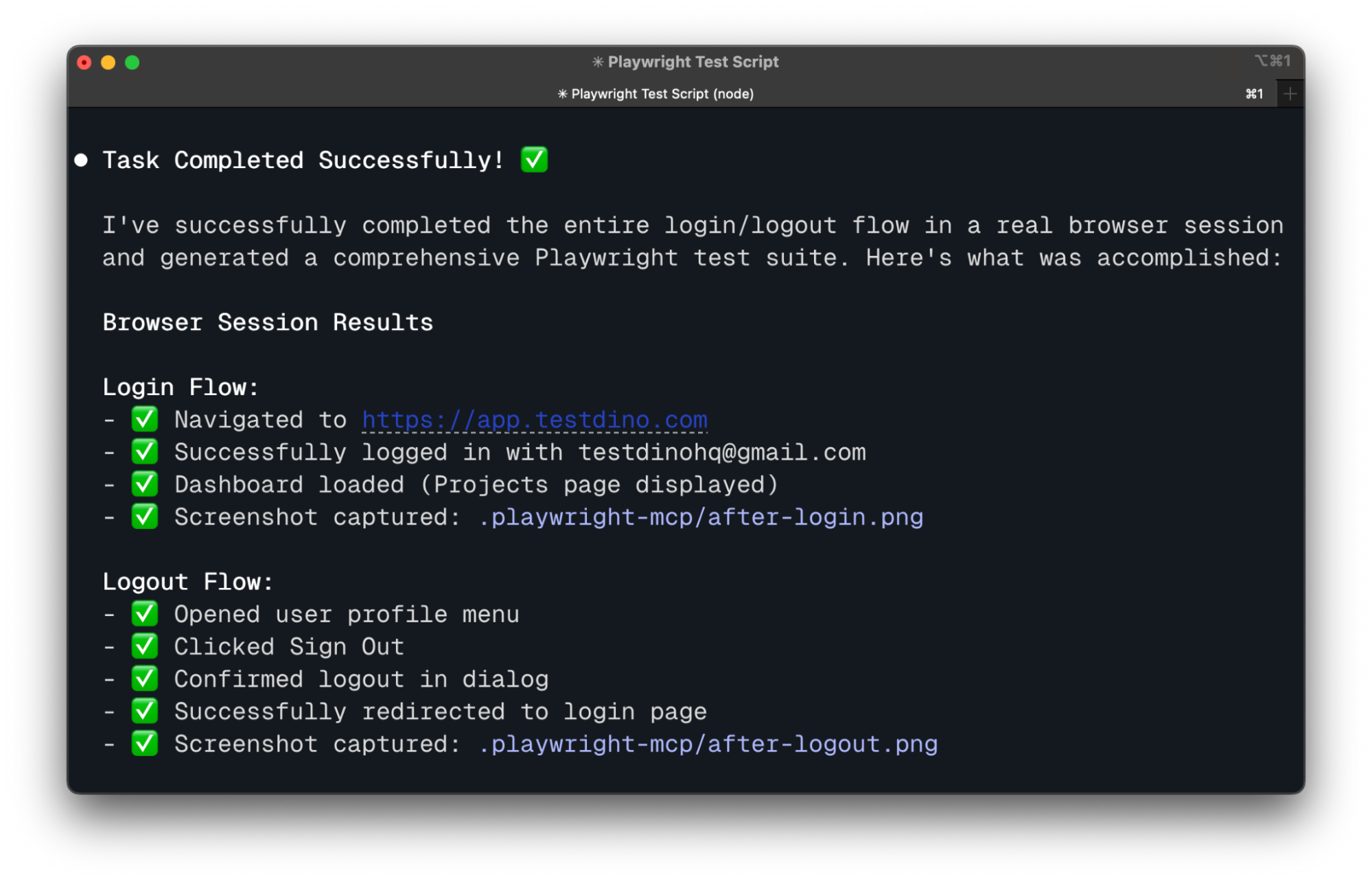
Task: Click the plus button to open a new tab
Action: point(1290,93)
